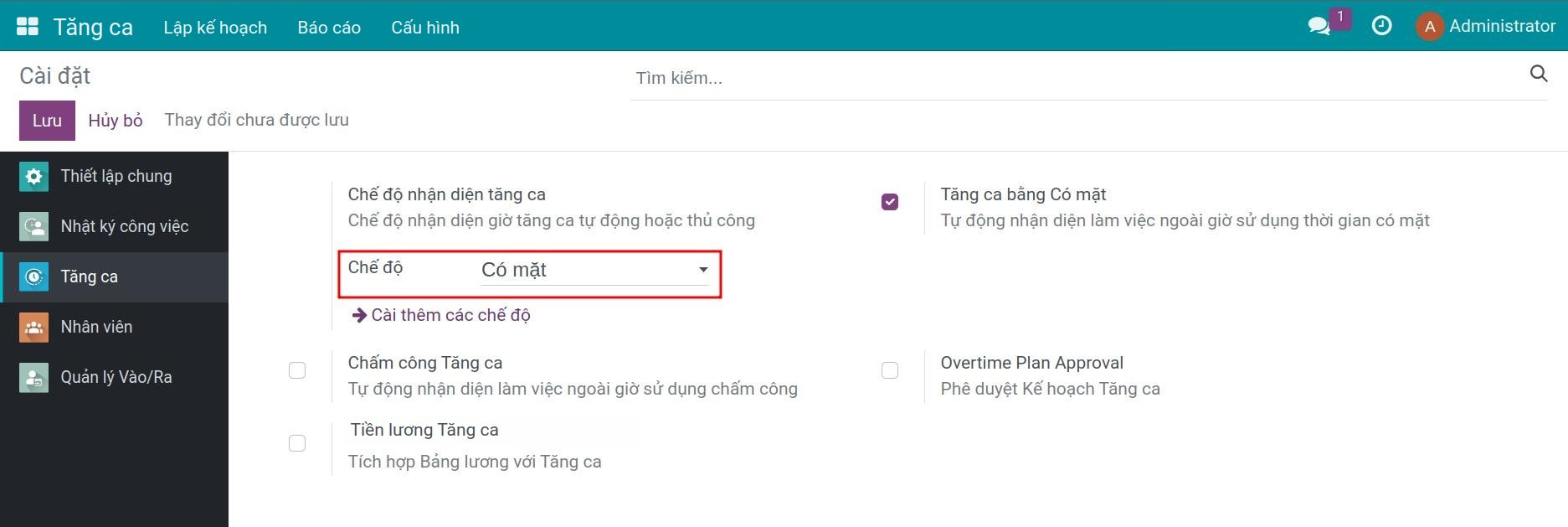Enable Chấm công Tăng ca checkbox
This screenshot has height=527, width=1568.
[x=297, y=370]
